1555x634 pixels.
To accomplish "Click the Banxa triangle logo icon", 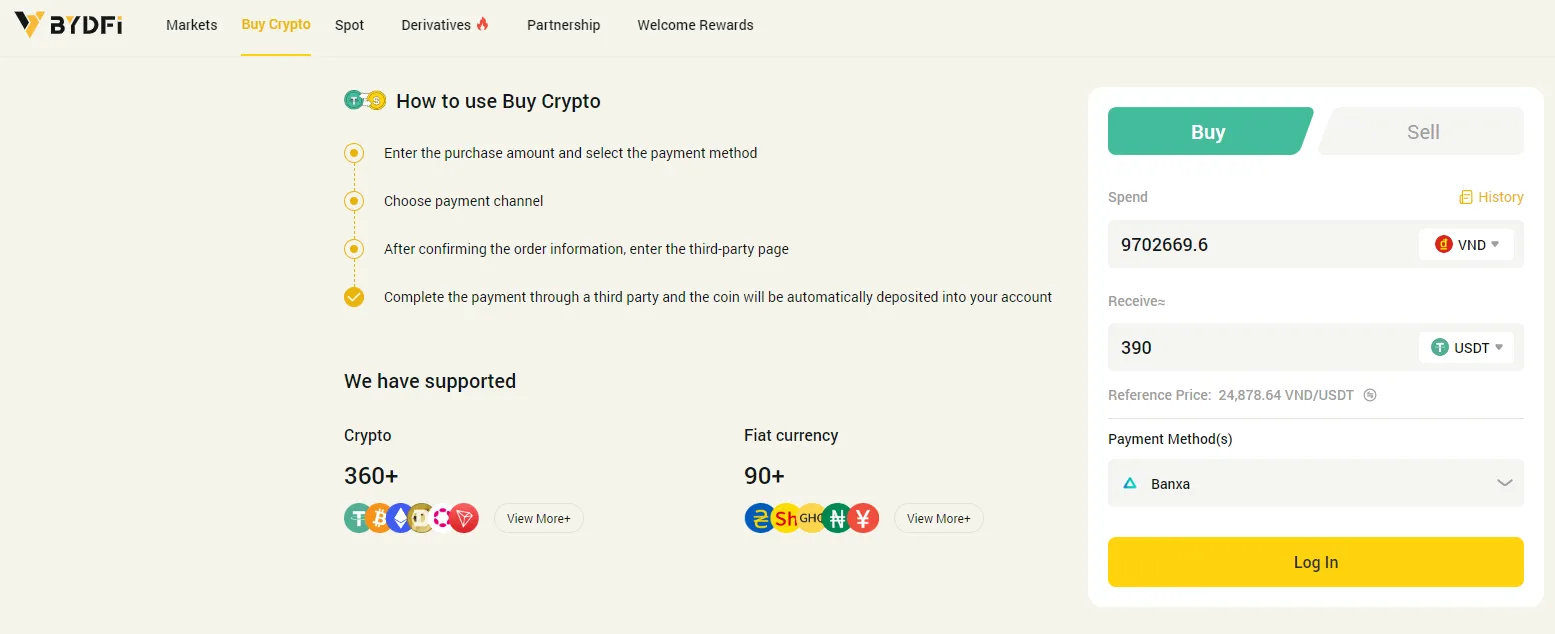I will (1130, 483).
